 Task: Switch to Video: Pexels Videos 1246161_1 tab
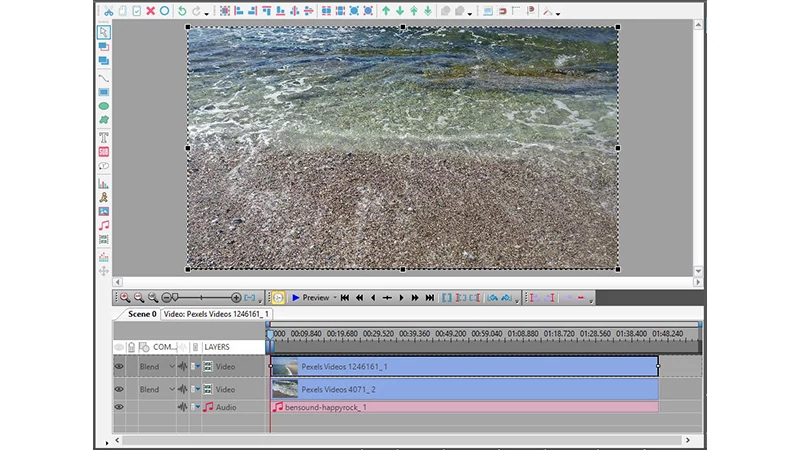tap(216, 314)
